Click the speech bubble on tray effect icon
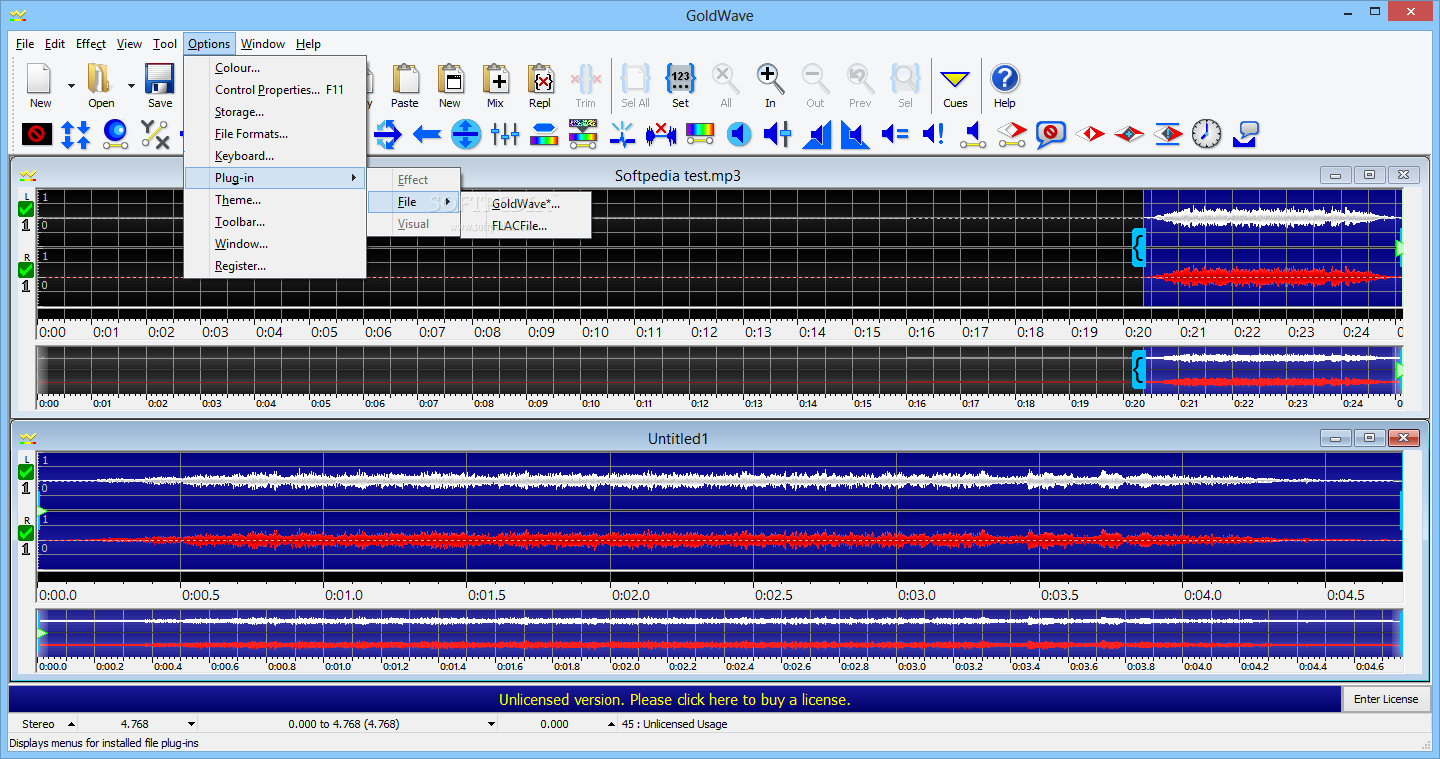This screenshot has height=759, width=1440. (1246, 133)
